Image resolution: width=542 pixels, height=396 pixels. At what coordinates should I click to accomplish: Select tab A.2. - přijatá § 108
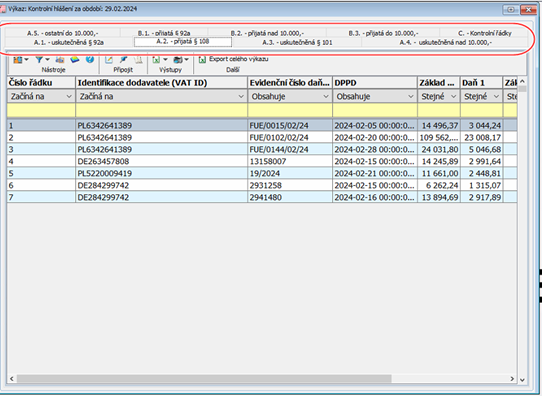(x=183, y=42)
